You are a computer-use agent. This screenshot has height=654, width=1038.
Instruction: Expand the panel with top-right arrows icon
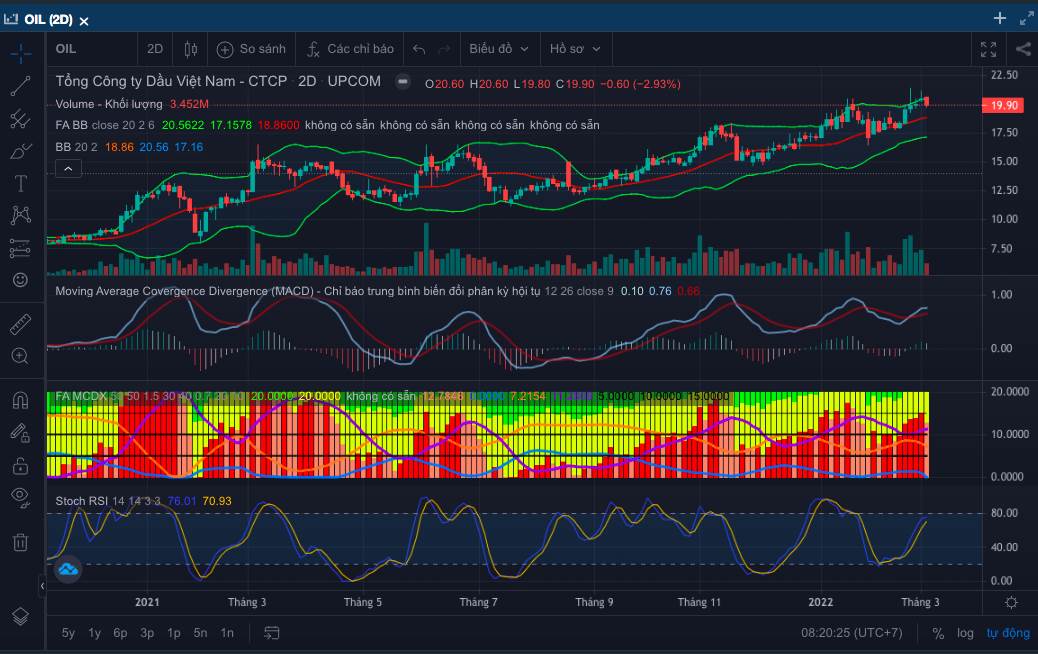click(1026, 18)
